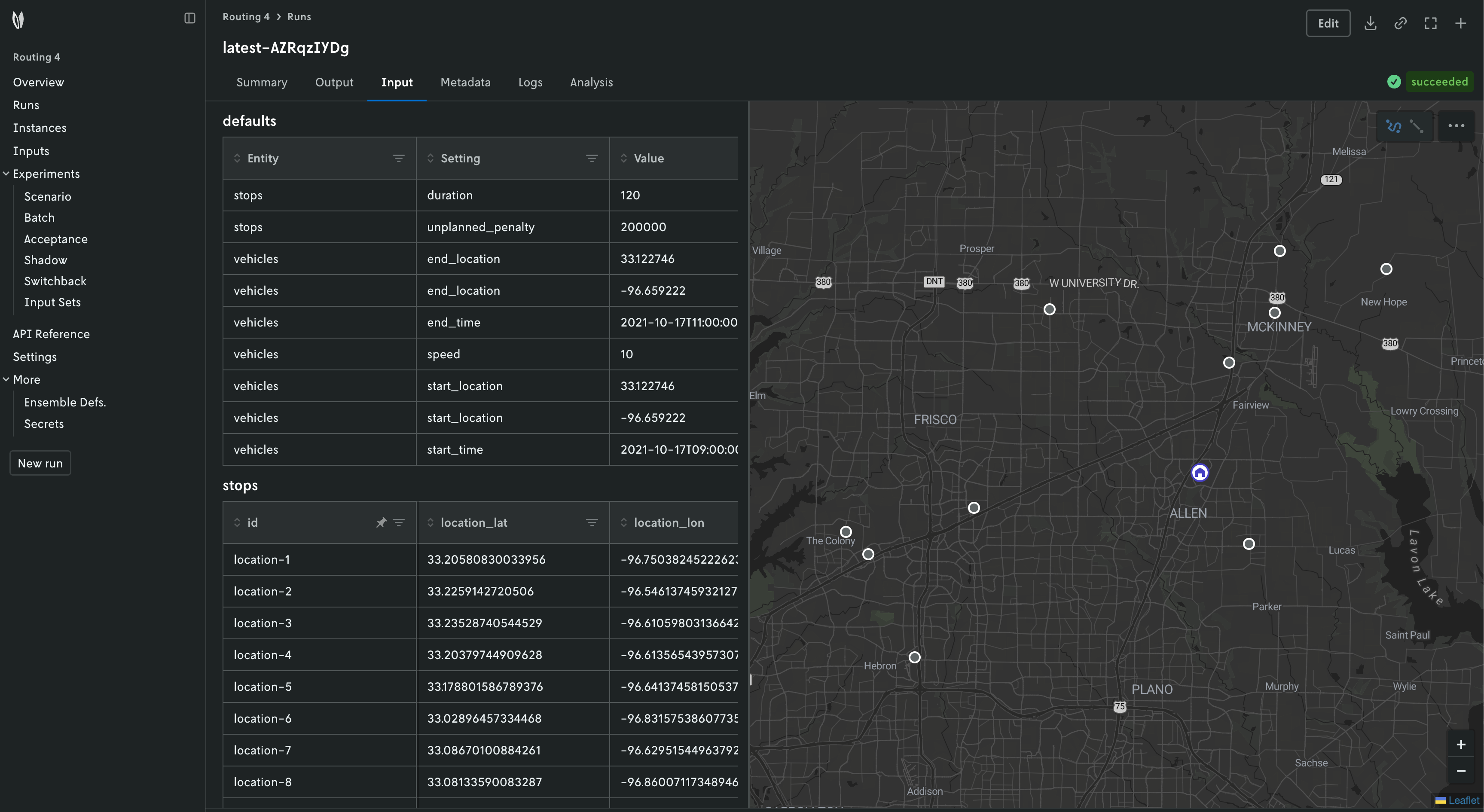Download the run input
This screenshot has height=812, width=1484.
coord(1371,23)
